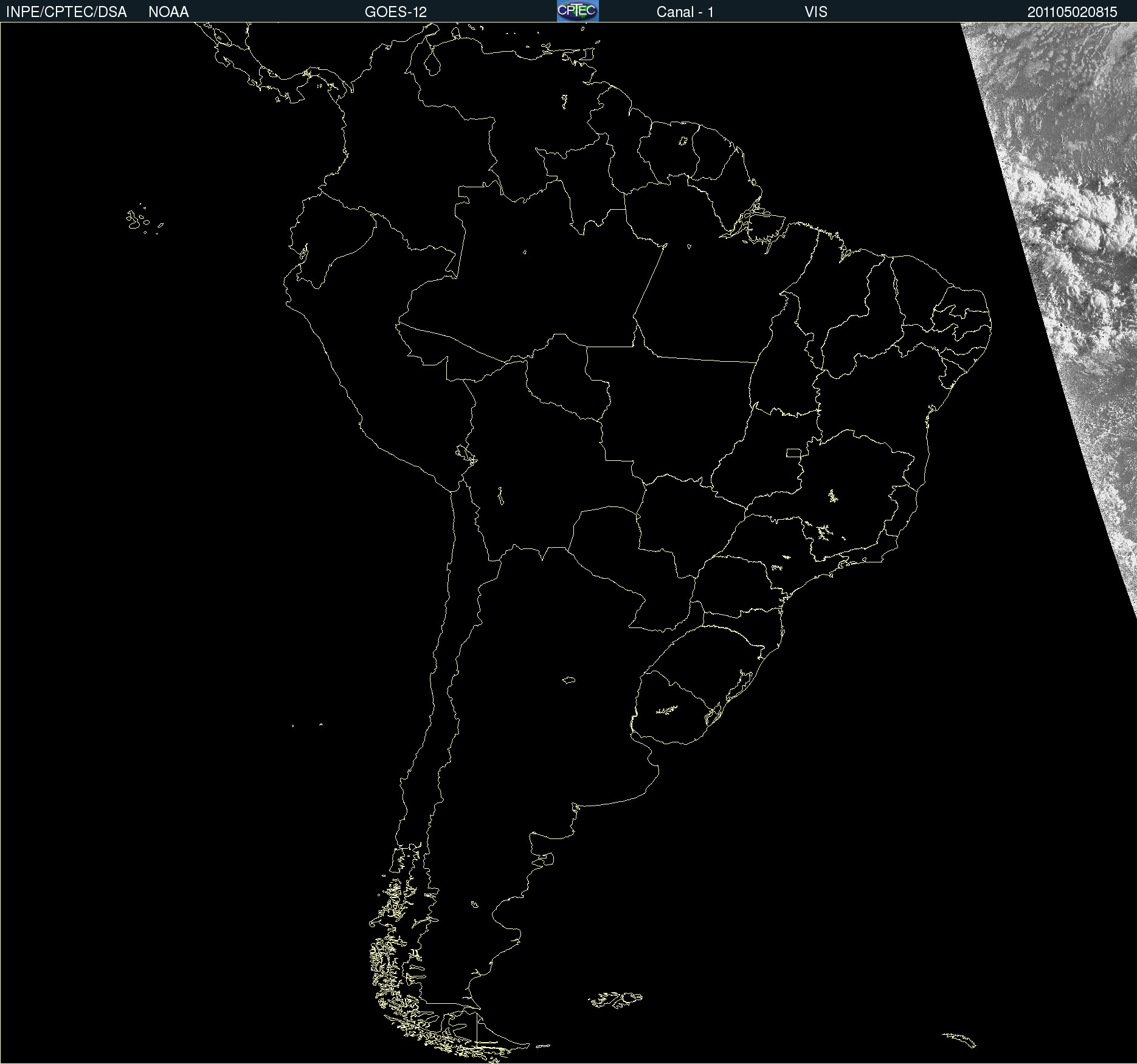Click the GOES-12 satellite label

(396, 12)
